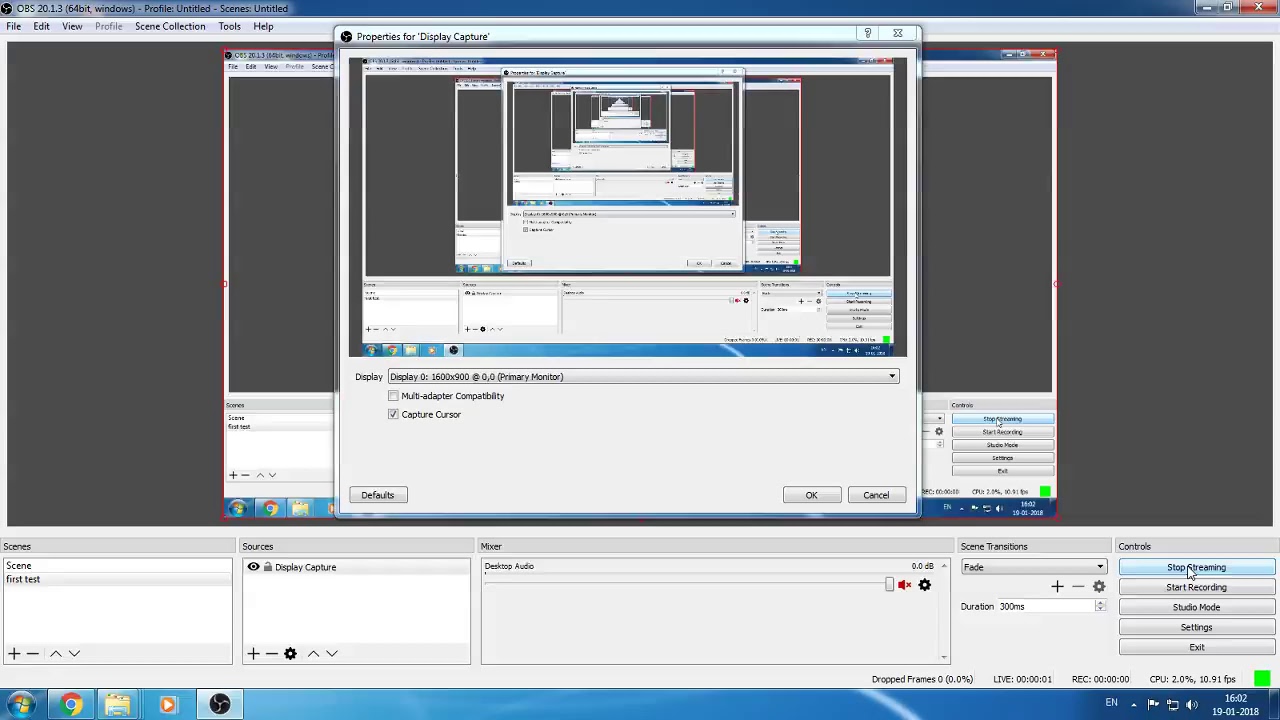Open transition properties gear icon
The image size is (1280, 720).
(x=1099, y=587)
